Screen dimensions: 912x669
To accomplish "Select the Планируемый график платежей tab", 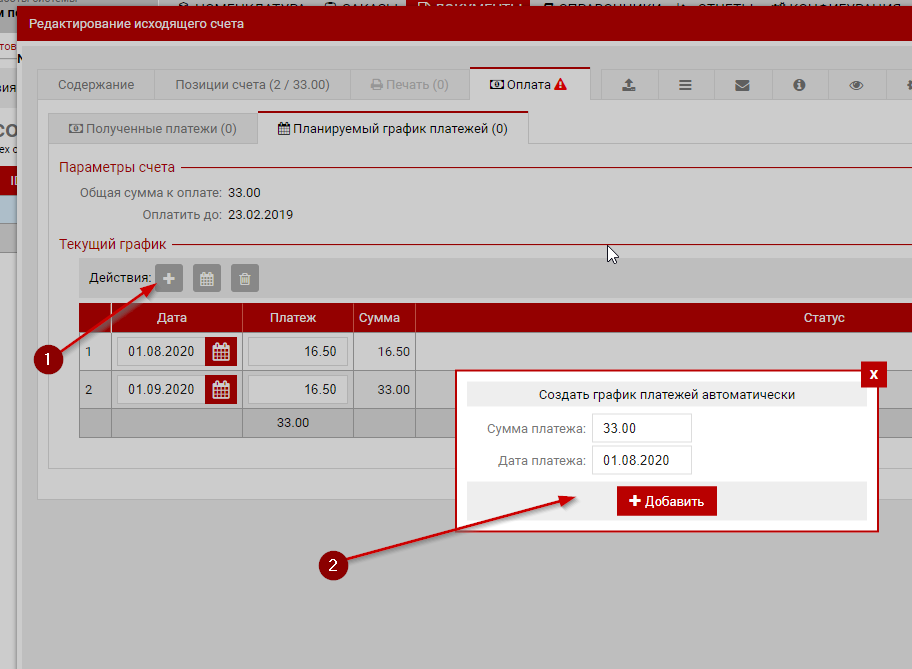I will [x=392, y=128].
